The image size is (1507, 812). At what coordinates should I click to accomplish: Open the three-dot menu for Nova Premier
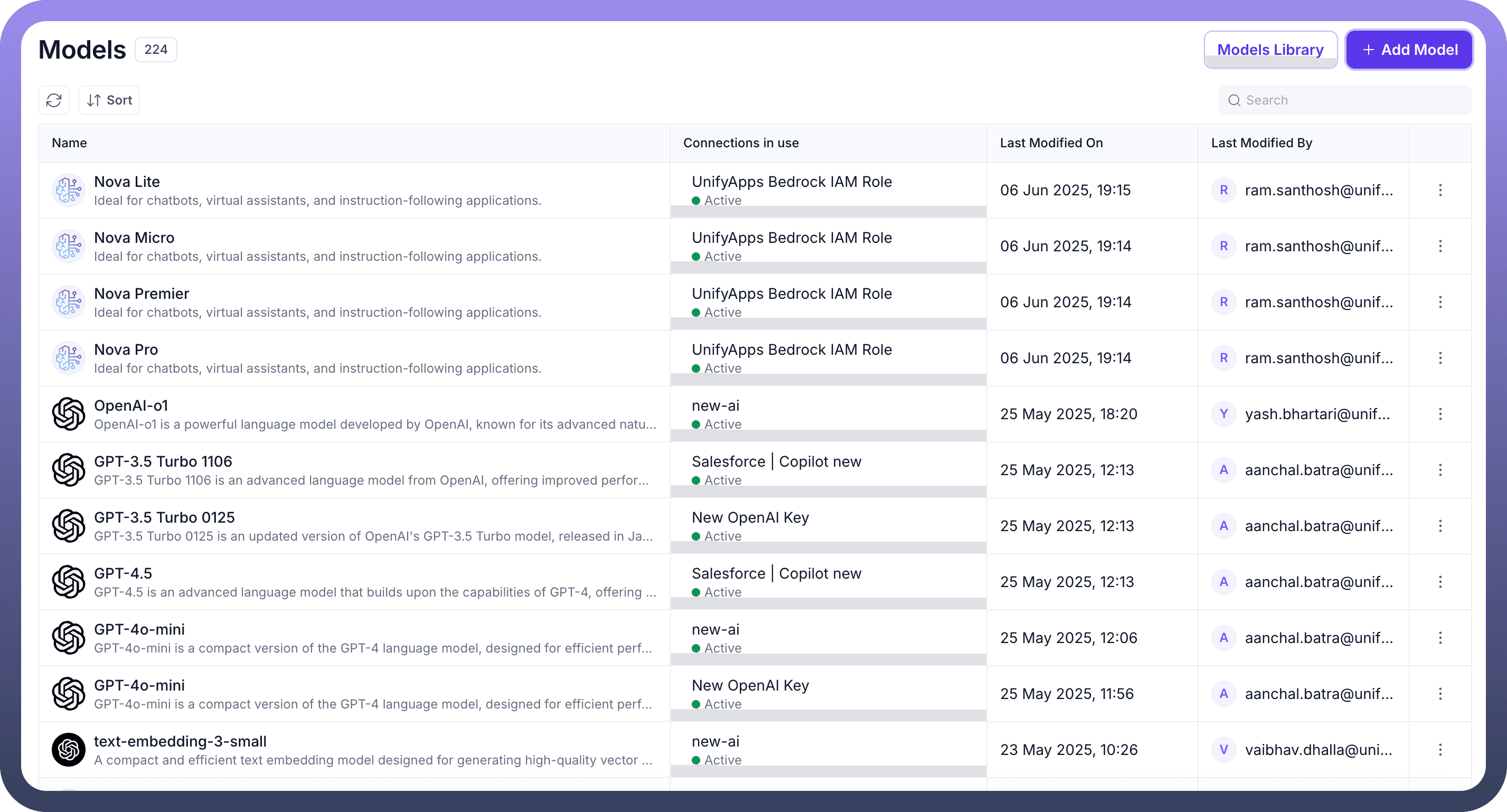(x=1440, y=302)
